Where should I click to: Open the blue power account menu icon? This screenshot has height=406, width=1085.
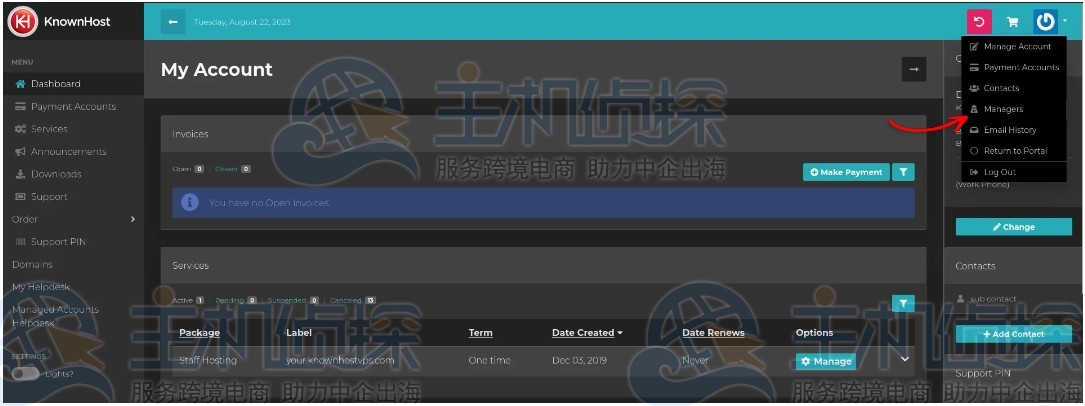(x=1045, y=21)
